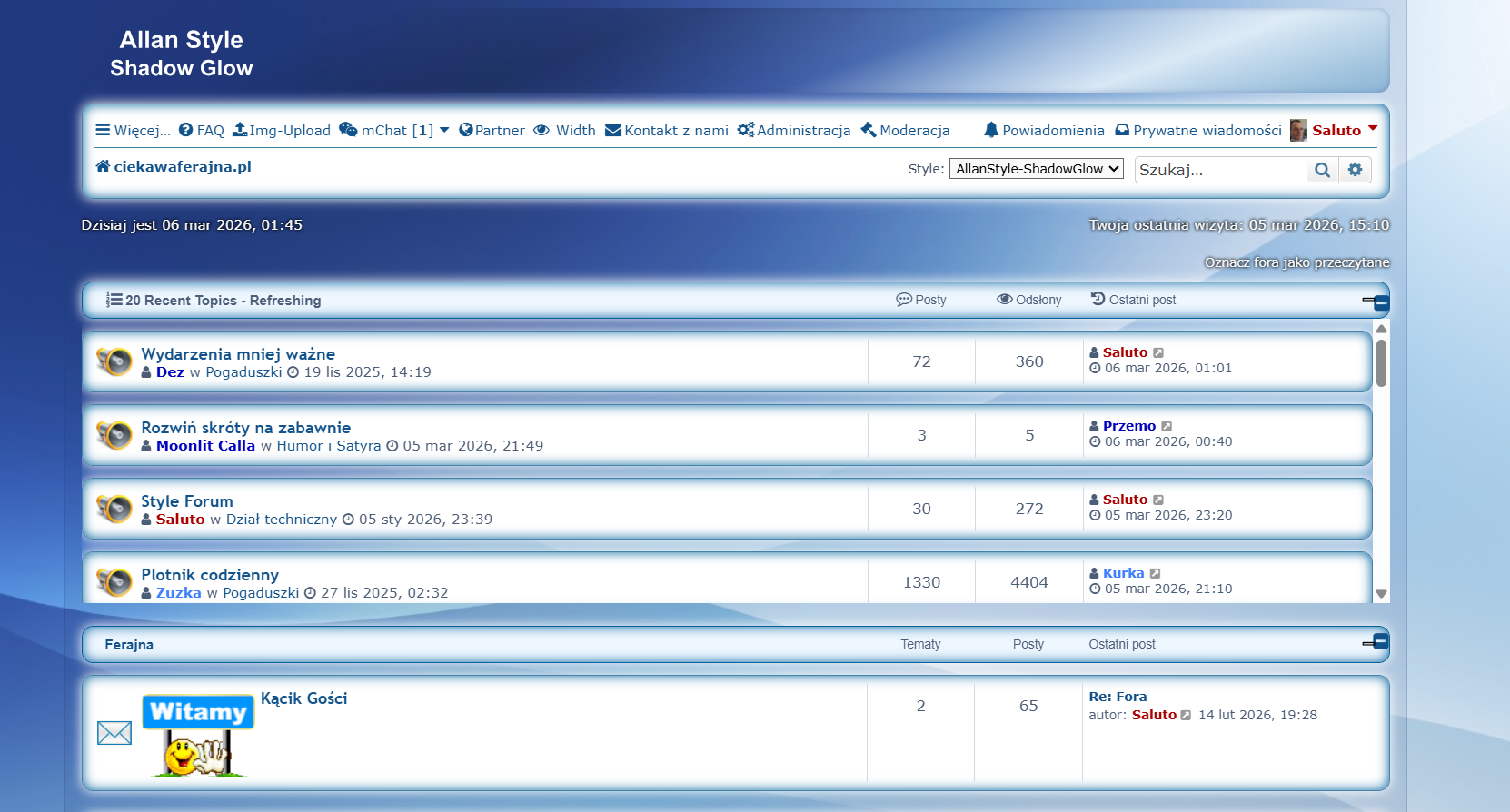1510x812 pixels.
Task: Open Prywatne wiadomości inbox
Action: [1199, 130]
